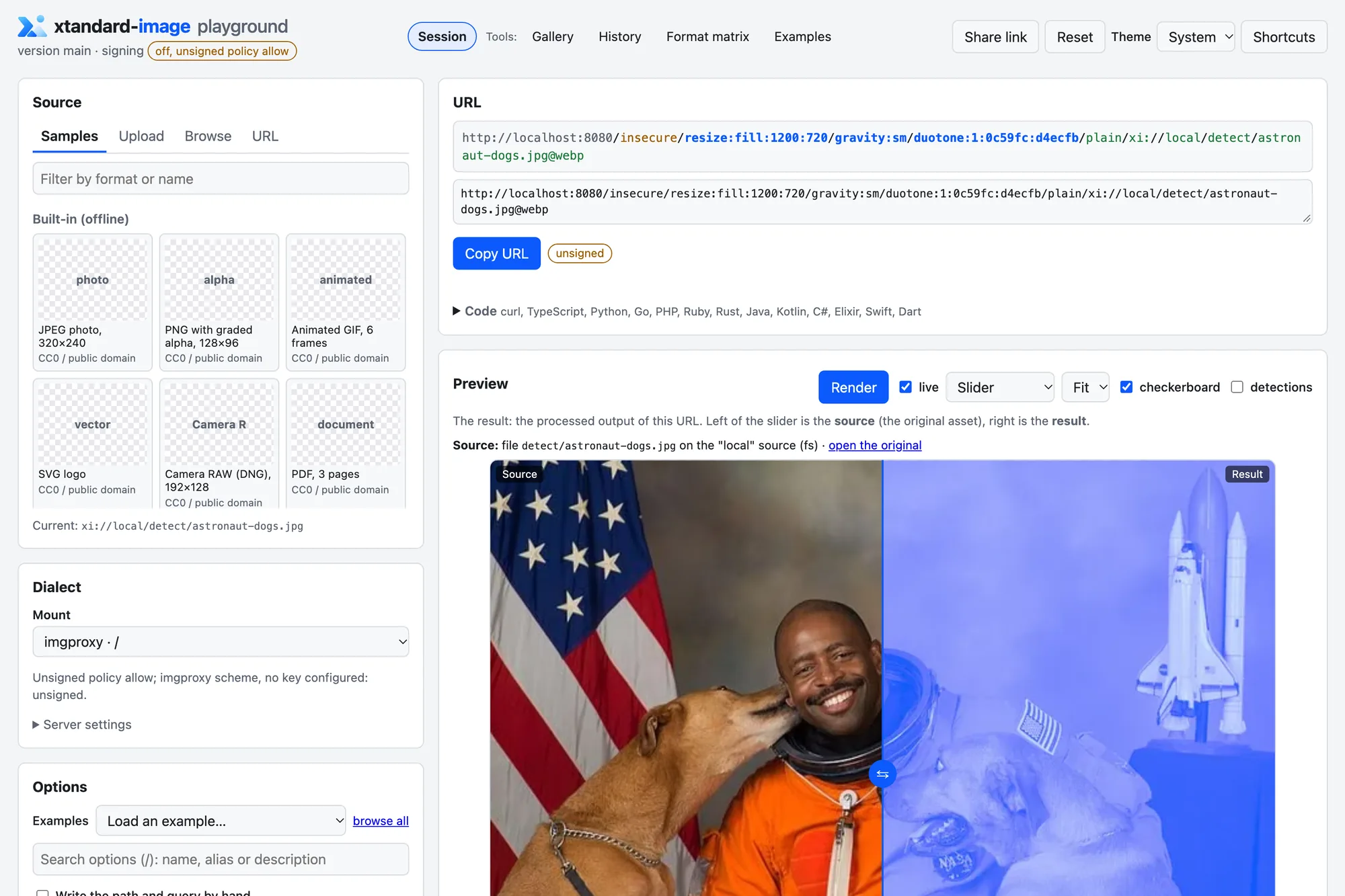This screenshot has width=1345, height=896.
Task: Follow the open the original link
Action: (x=875, y=446)
